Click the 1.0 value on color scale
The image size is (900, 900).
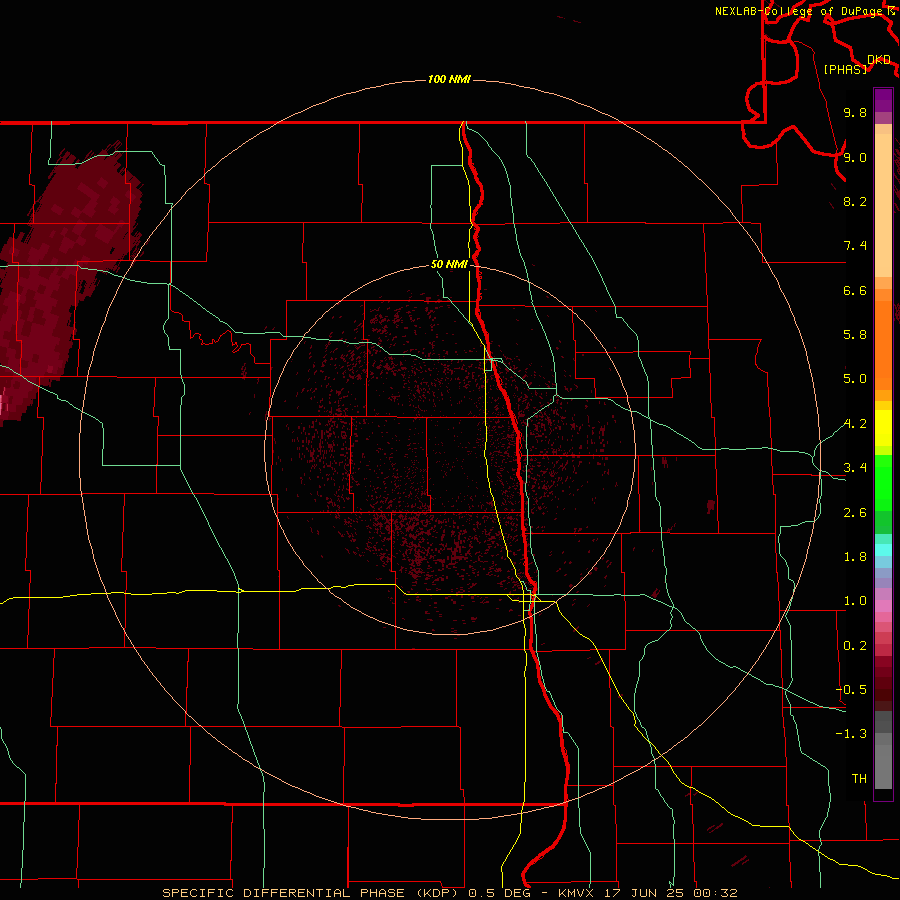click(x=855, y=601)
